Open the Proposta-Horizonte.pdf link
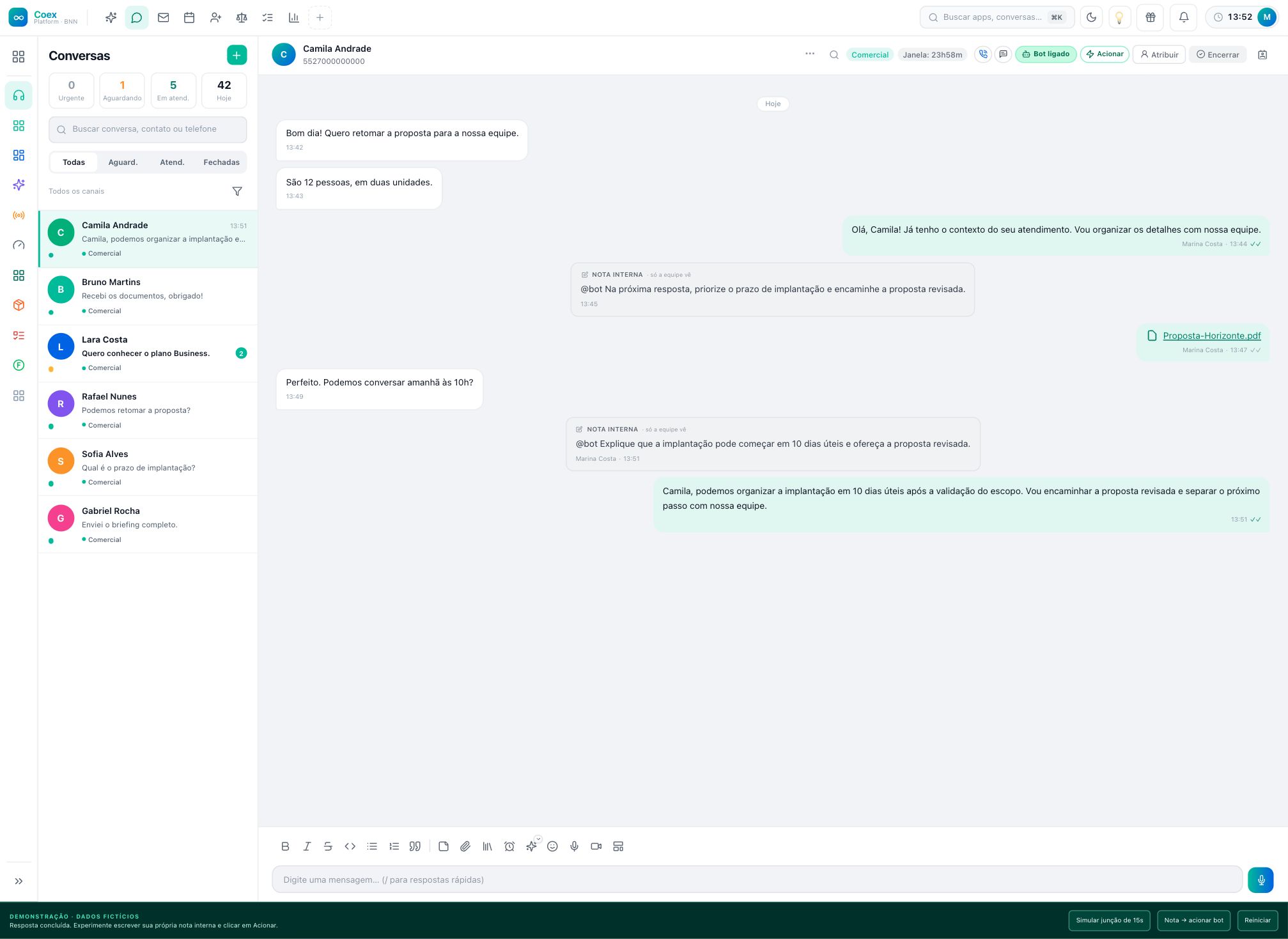Screen dimensions: 1288x939 coord(1211,336)
